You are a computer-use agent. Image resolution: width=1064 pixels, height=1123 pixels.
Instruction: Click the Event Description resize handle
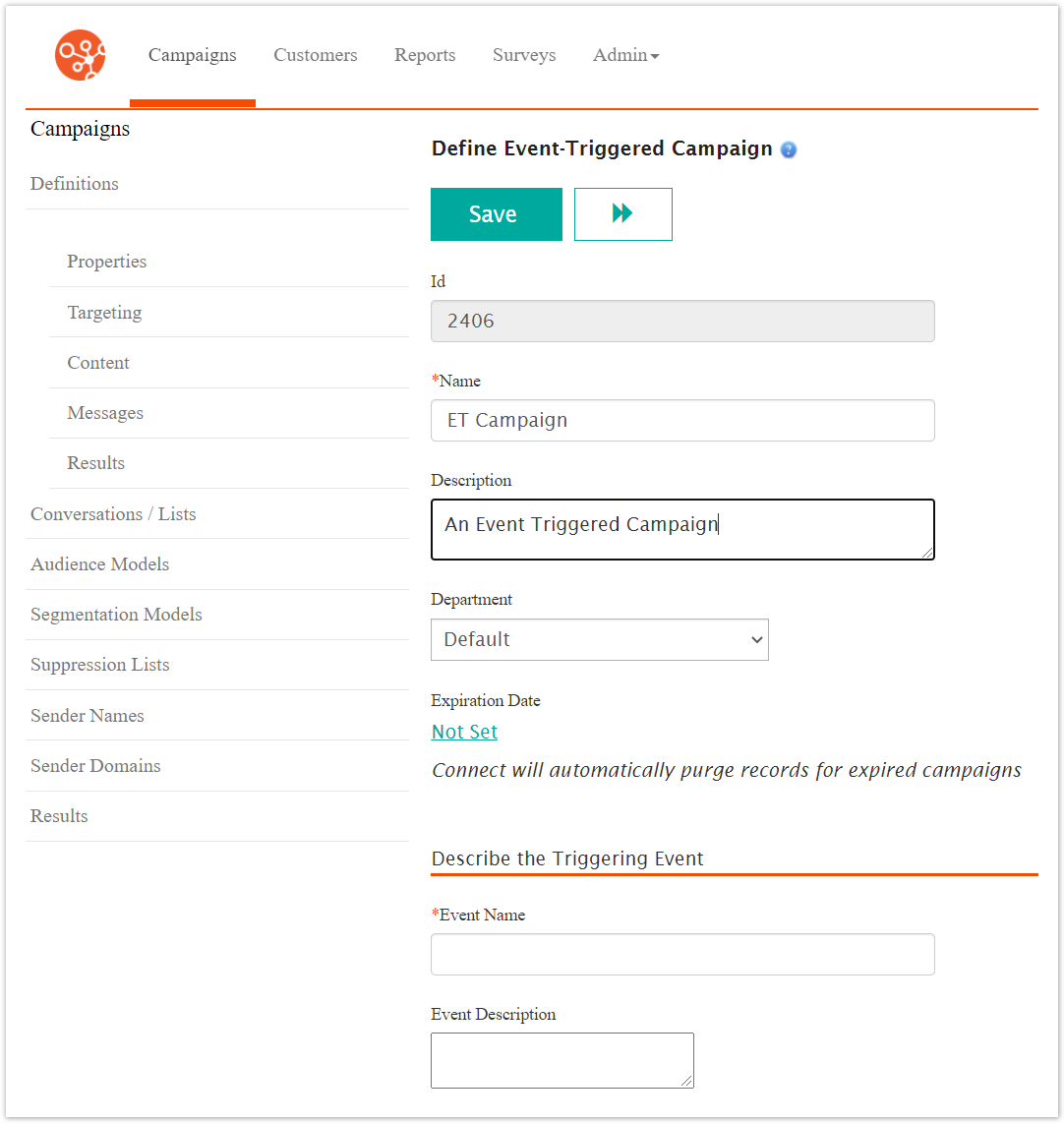[686, 1081]
